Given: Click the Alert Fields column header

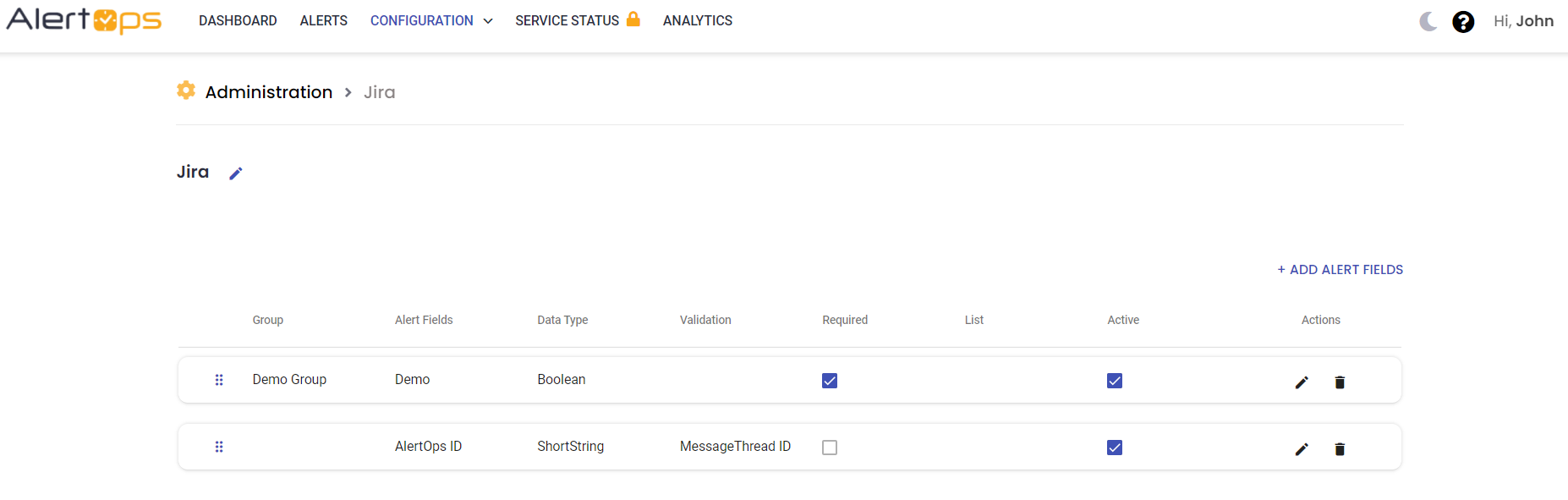Looking at the screenshot, I should [424, 320].
